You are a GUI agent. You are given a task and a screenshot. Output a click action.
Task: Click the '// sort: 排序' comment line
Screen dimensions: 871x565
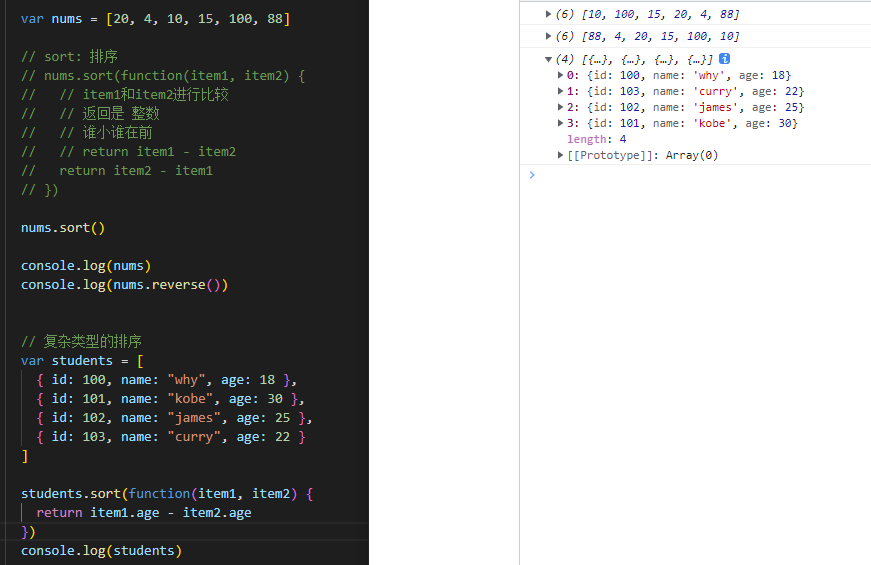(69, 57)
